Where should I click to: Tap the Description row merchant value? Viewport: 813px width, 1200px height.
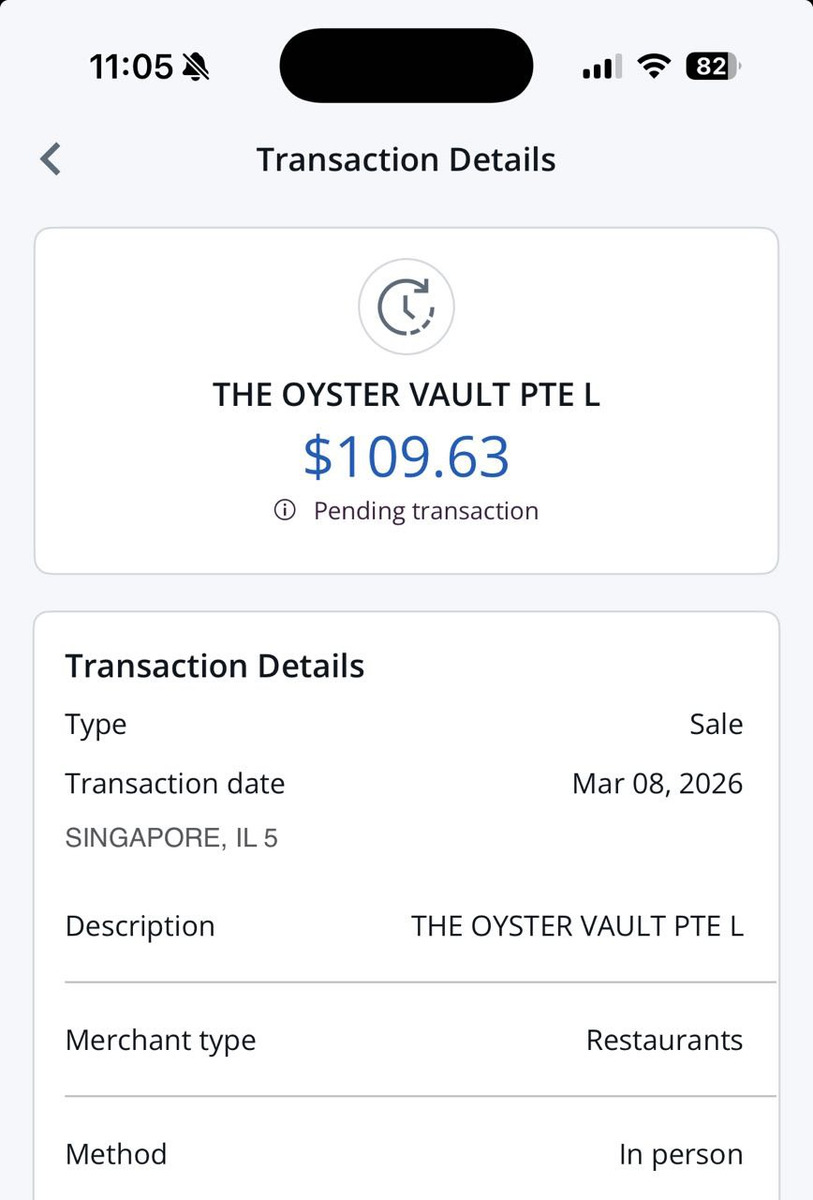coord(577,926)
